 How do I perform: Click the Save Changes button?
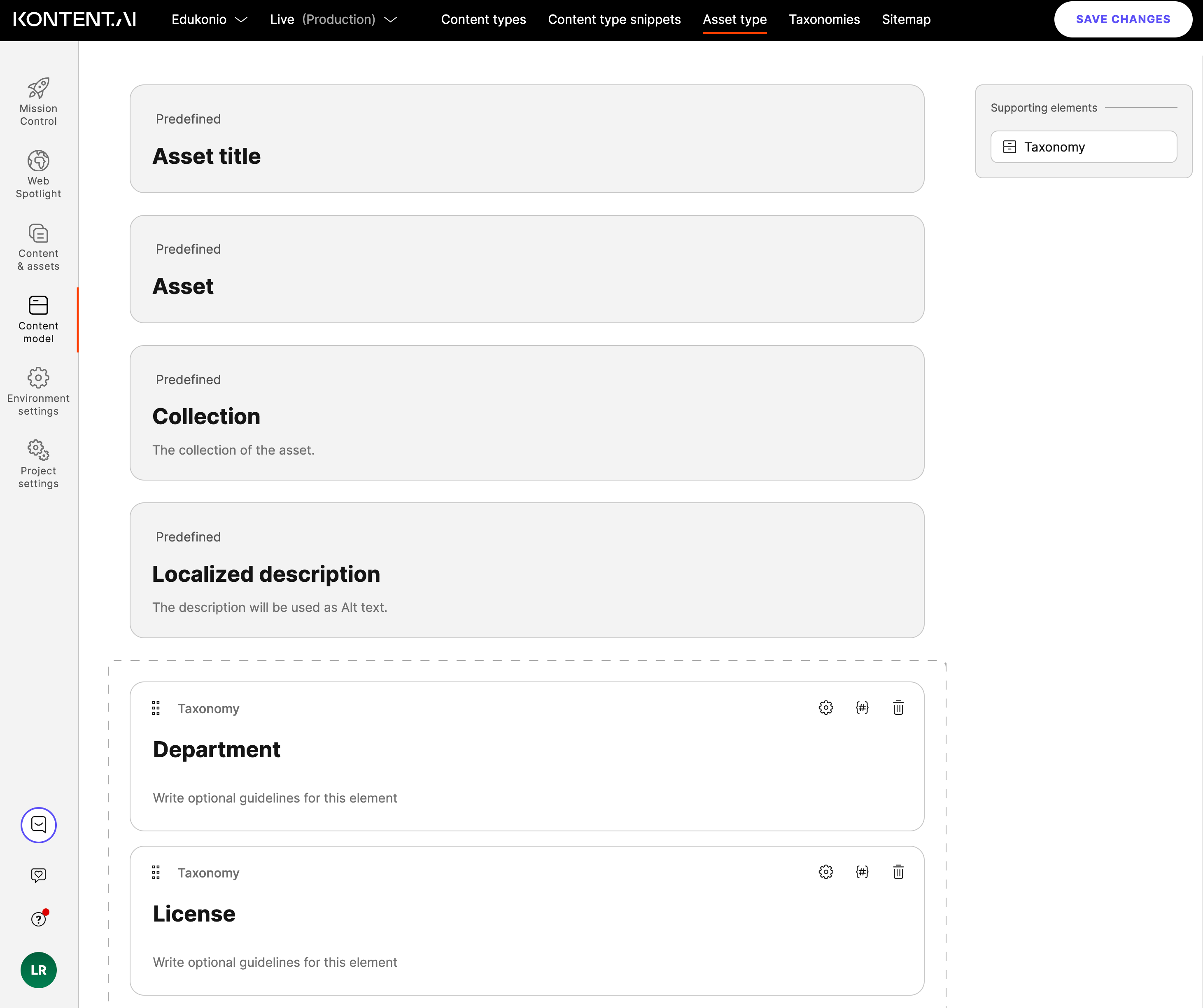[1123, 19]
